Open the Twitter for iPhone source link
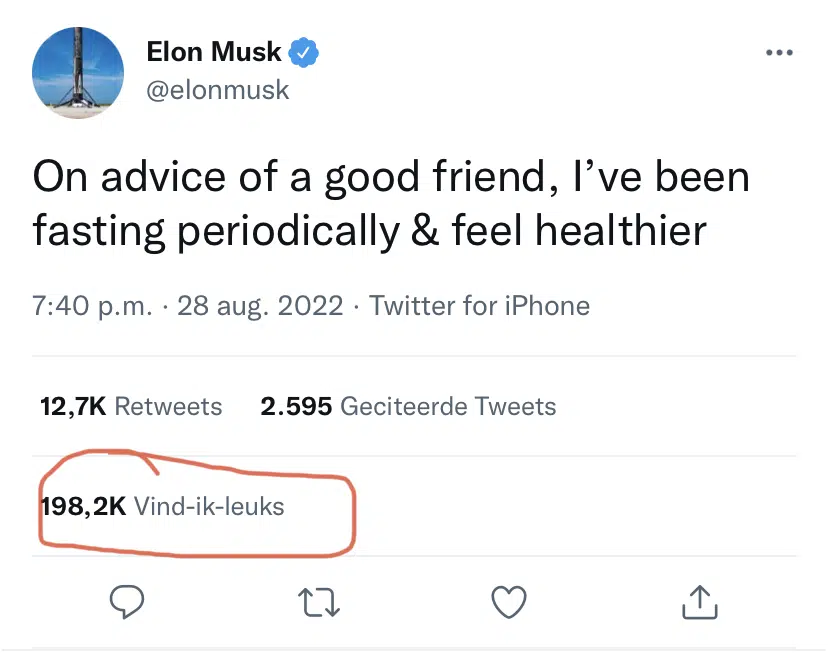 (480, 306)
